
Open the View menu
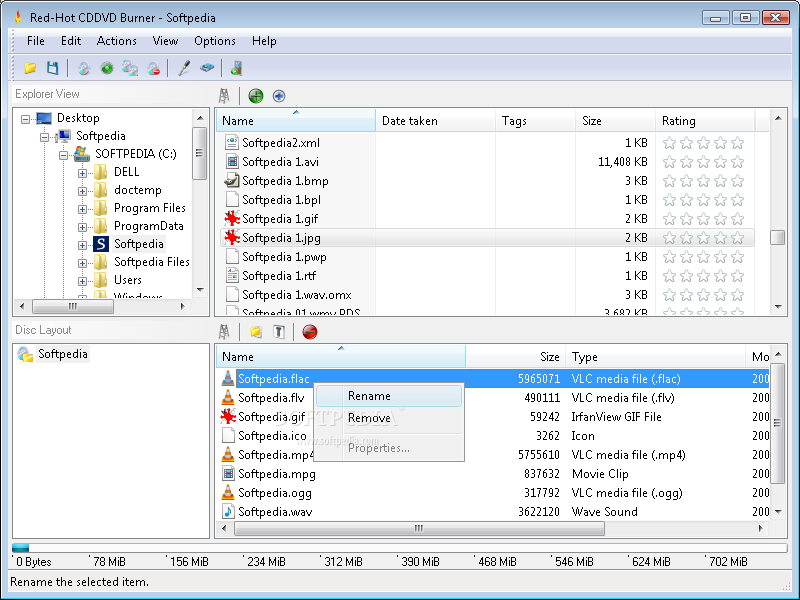click(x=165, y=41)
